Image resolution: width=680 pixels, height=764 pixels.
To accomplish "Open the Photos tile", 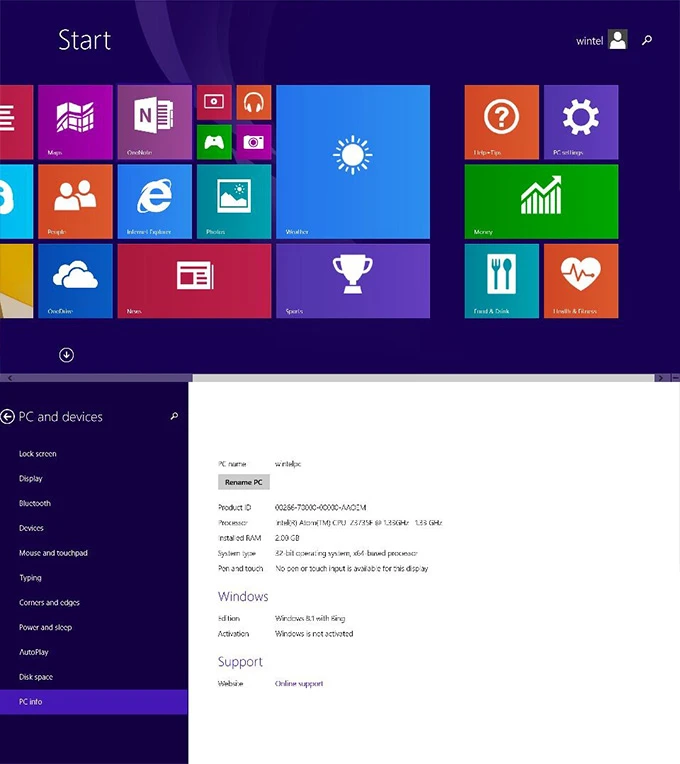I will 234,202.
